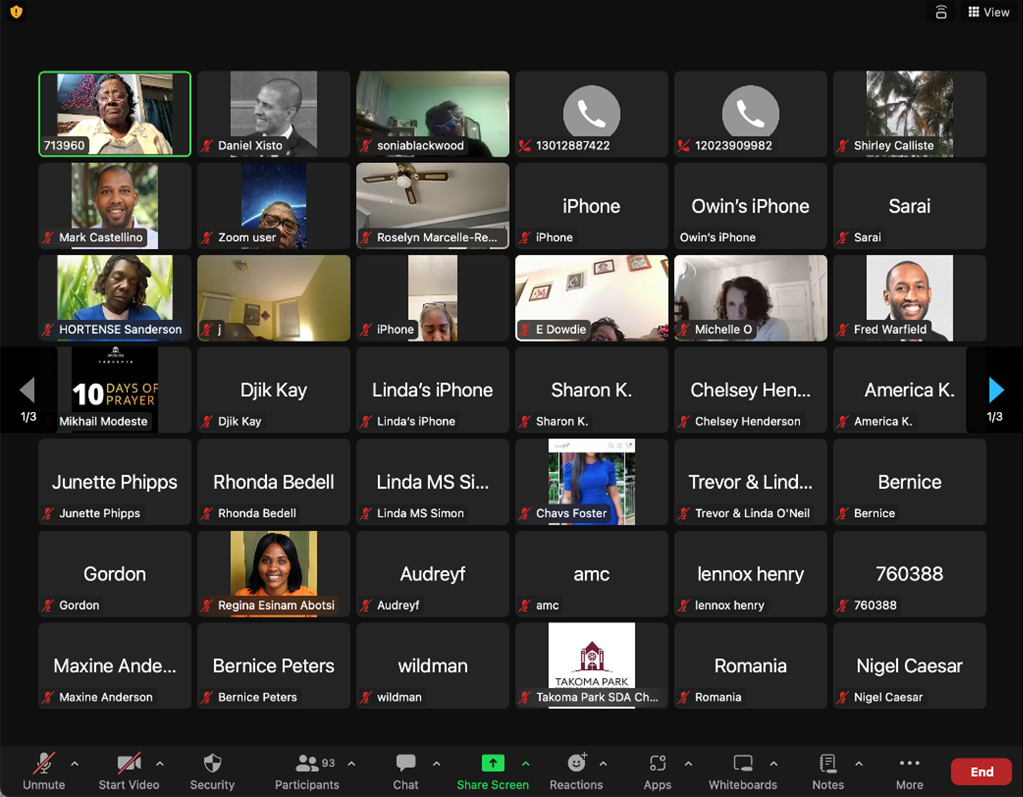Screen dimensions: 1023x797
Task: Click the green Share Screen icon
Action: tap(493, 764)
